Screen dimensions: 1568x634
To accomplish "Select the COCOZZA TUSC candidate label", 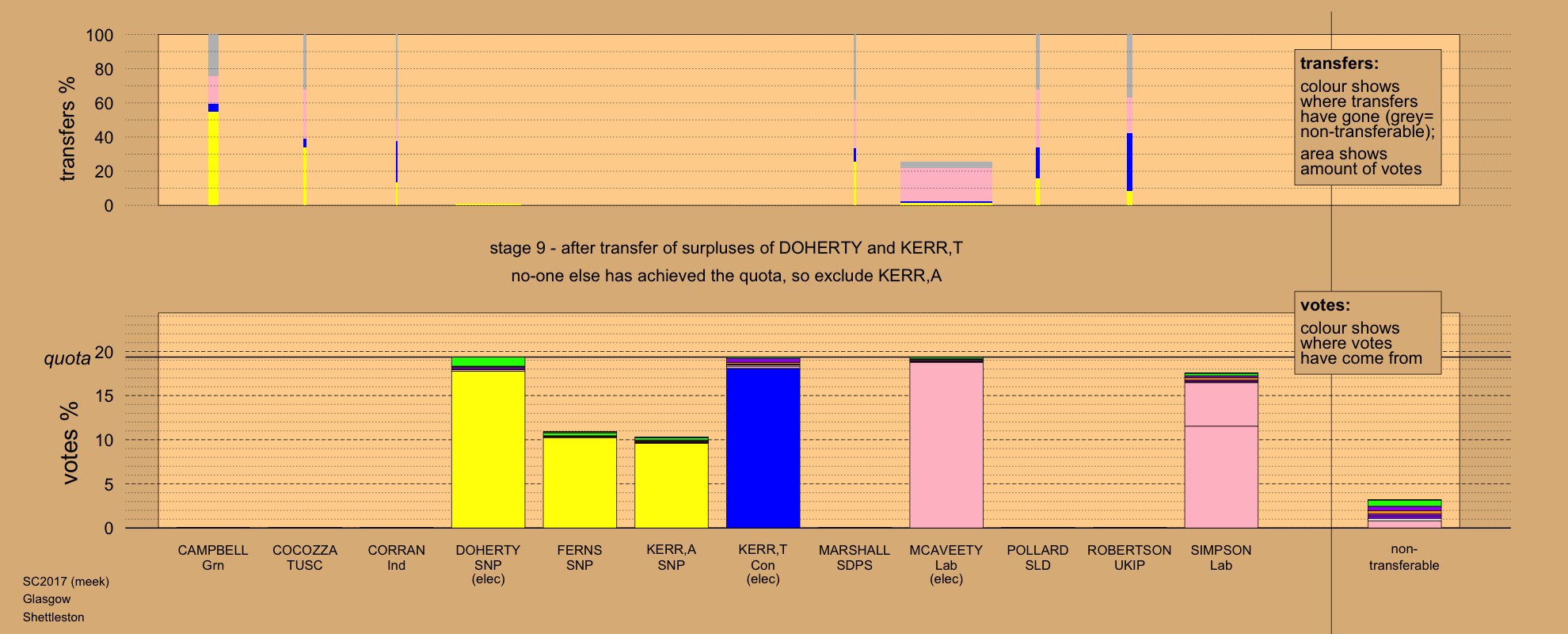I will tap(305, 557).
